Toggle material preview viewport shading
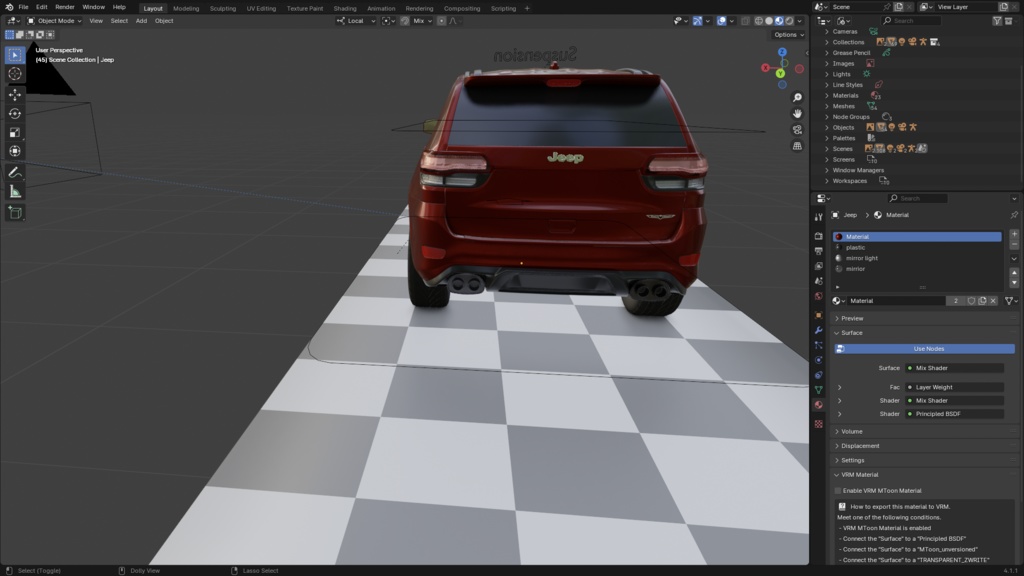The image size is (1024, 576). point(779,21)
